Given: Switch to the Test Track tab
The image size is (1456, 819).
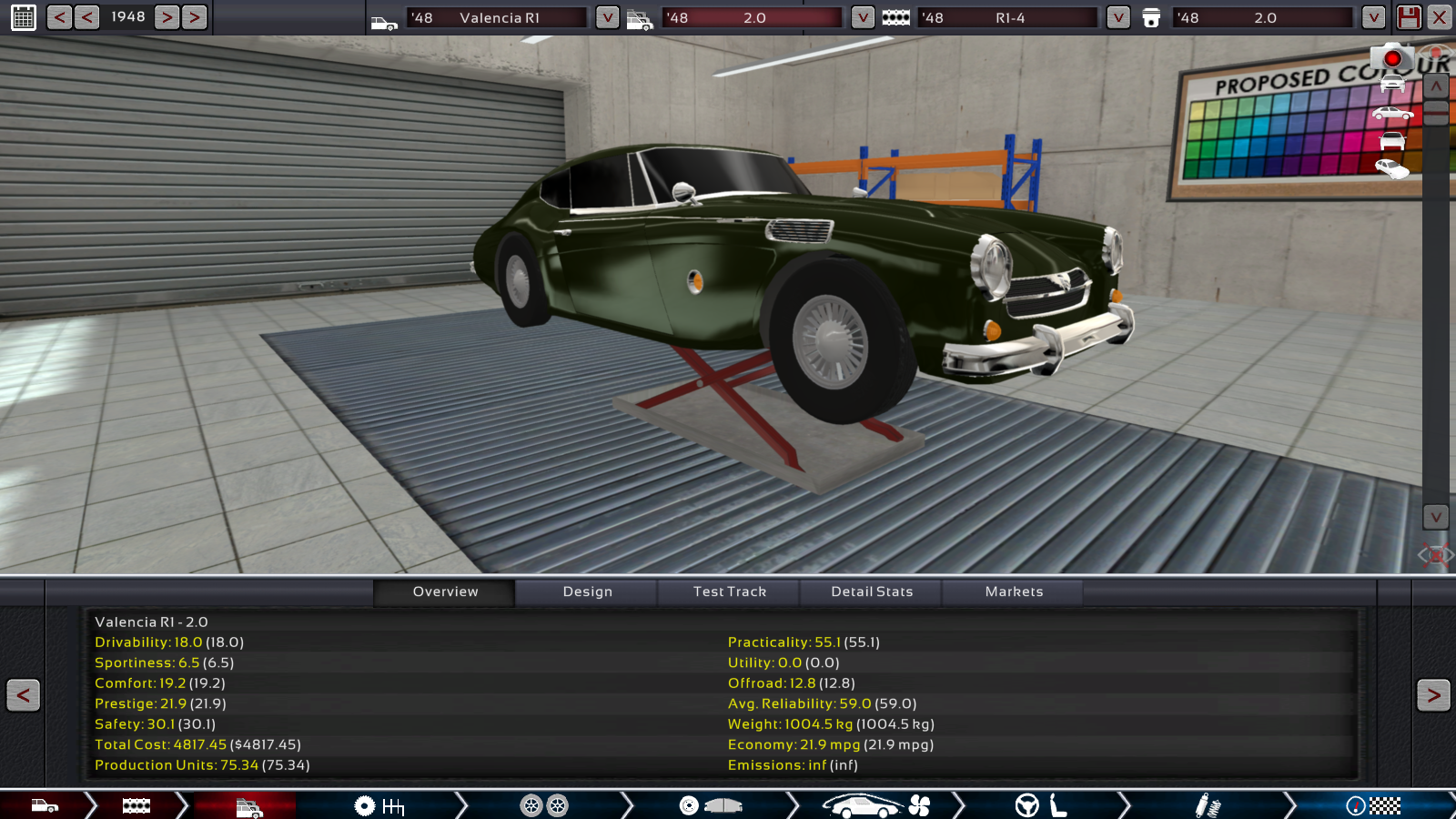Looking at the screenshot, I should pyautogui.click(x=729, y=591).
